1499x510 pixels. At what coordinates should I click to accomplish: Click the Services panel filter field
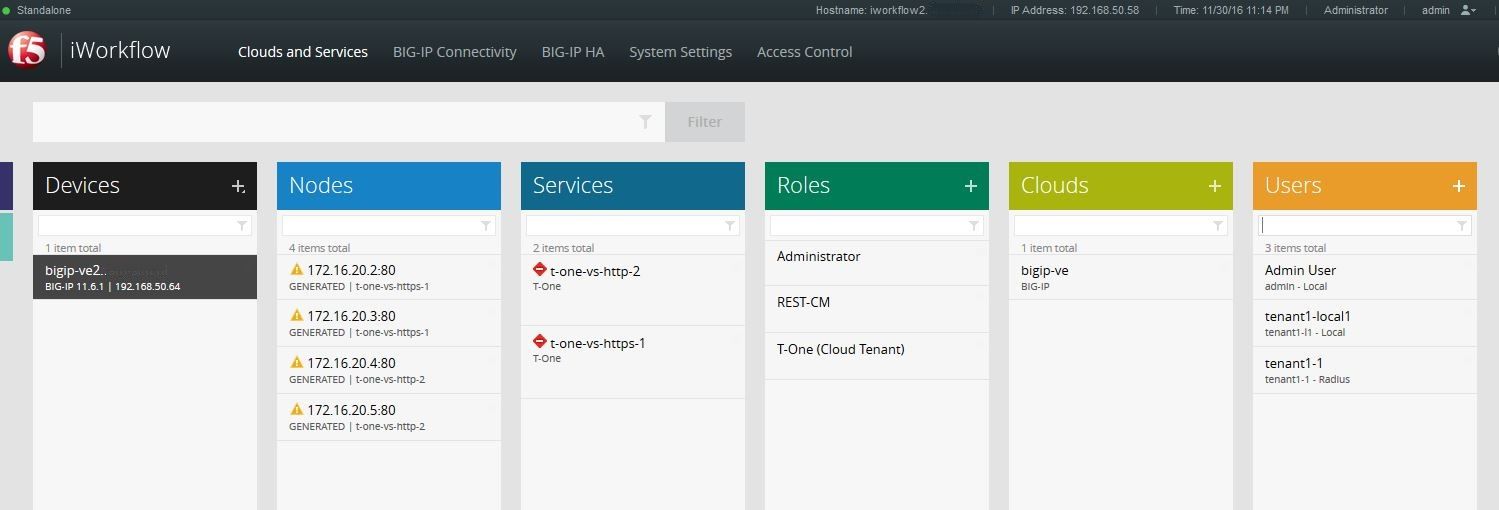(x=633, y=226)
